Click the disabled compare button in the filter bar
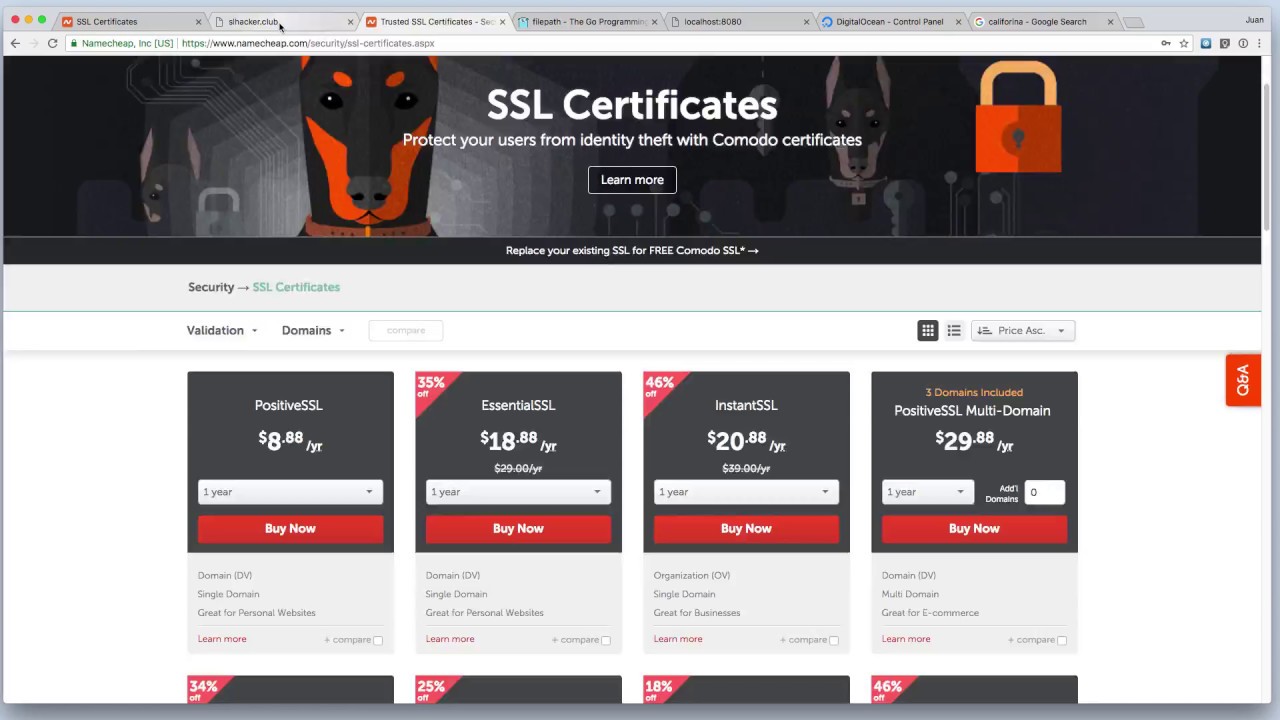Image resolution: width=1280 pixels, height=720 pixels. tap(405, 330)
